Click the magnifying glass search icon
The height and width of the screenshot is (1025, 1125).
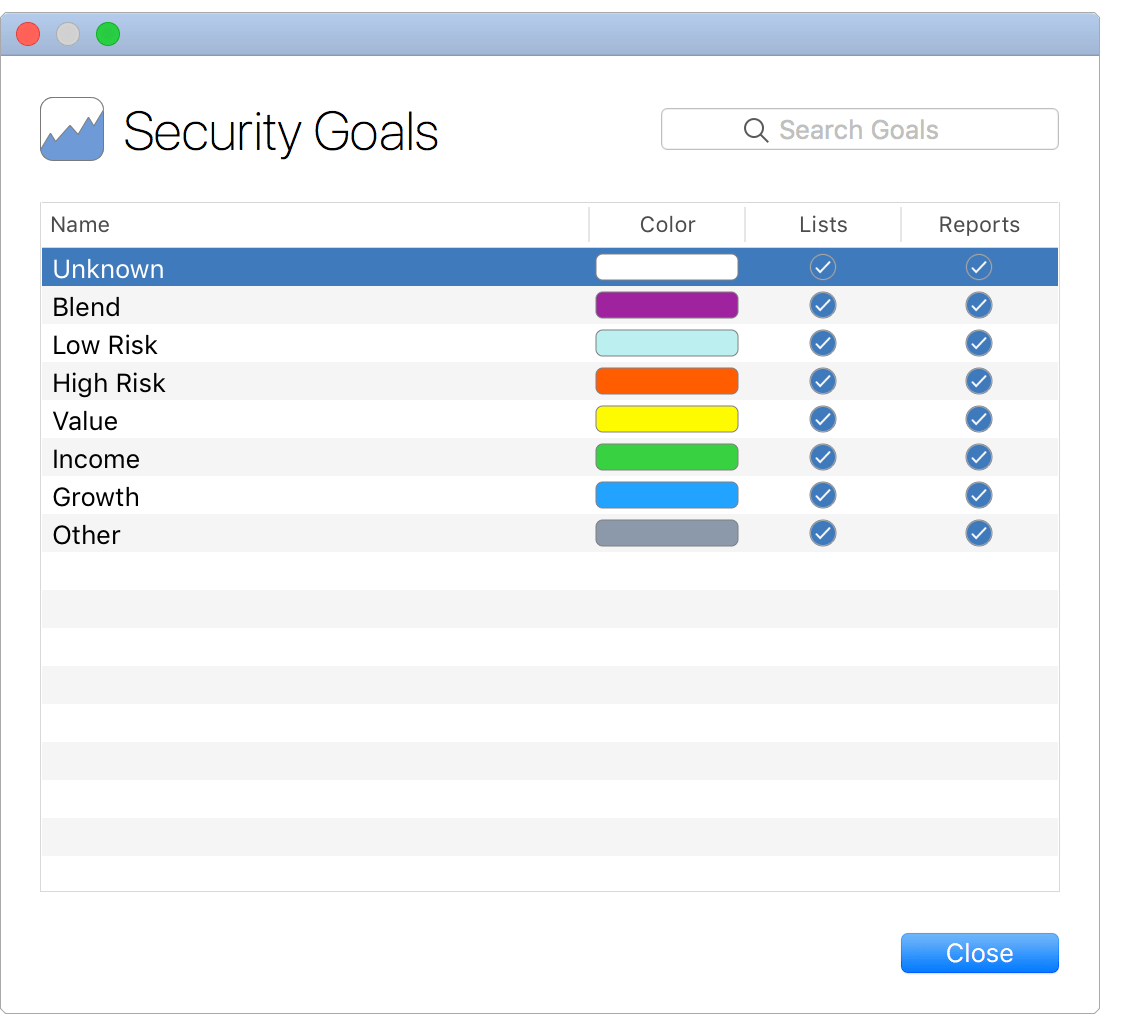(756, 130)
